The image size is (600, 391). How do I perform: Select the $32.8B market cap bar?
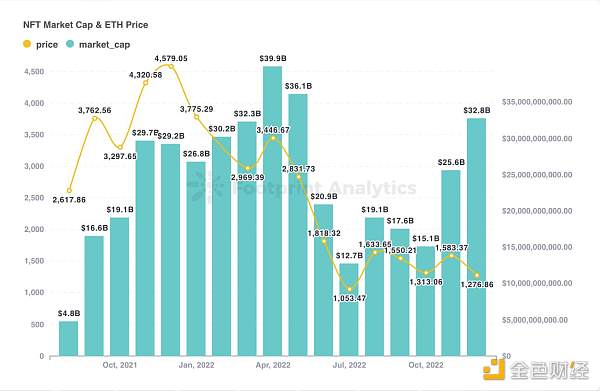(x=476, y=237)
